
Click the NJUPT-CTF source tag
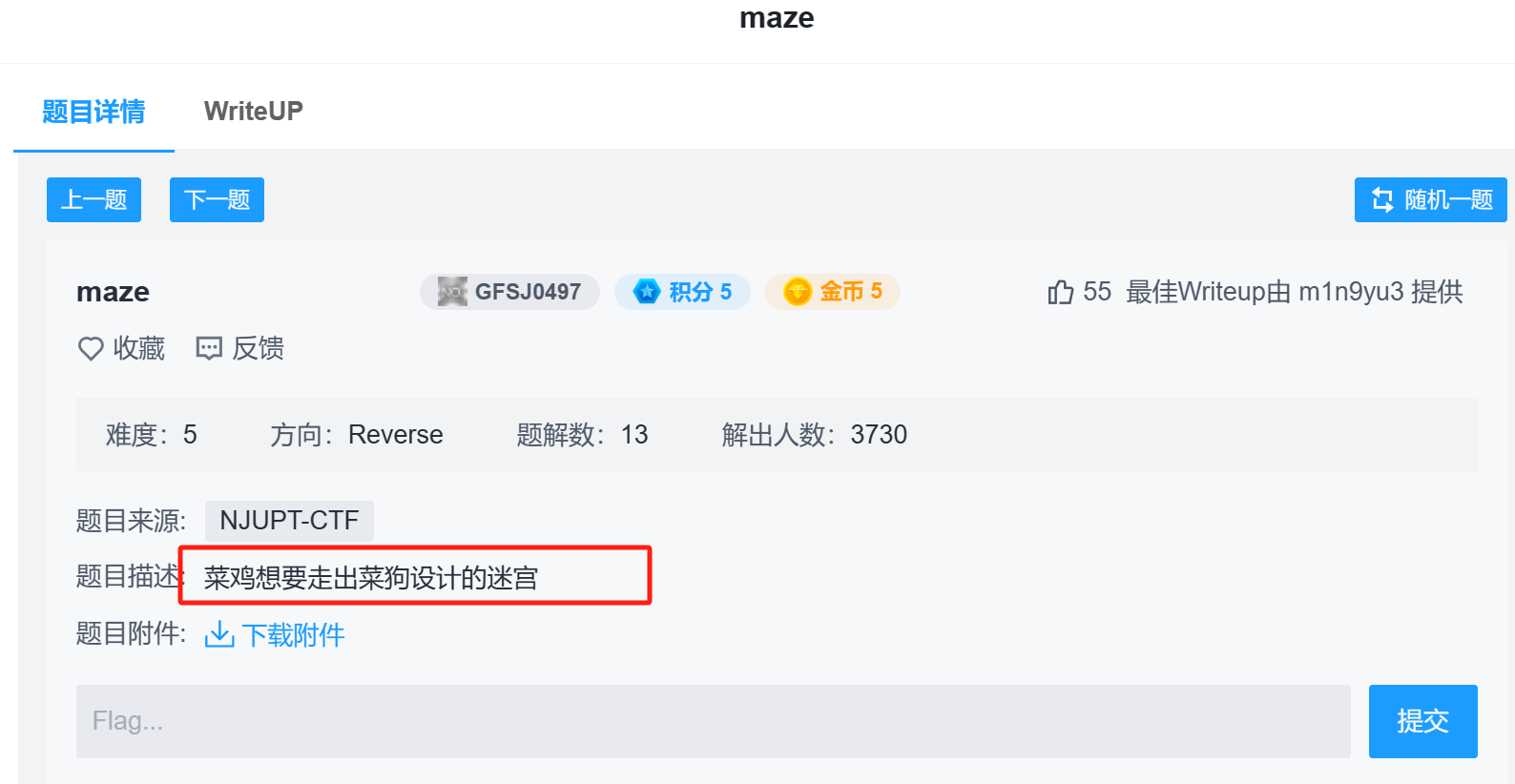coord(289,521)
